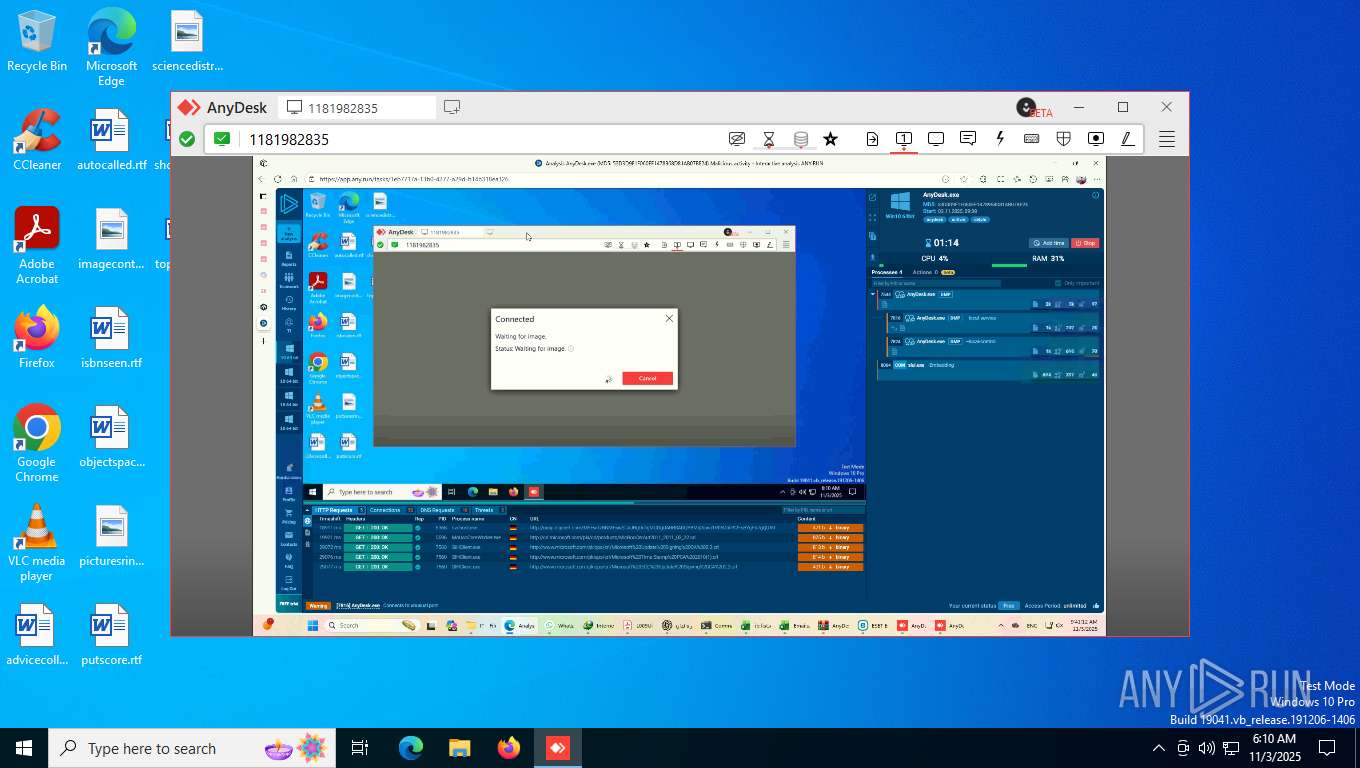The height and width of the screenshot is (768, 1360).
Task: Open Firefox desktop shortcut
Action: pos(37,338)
